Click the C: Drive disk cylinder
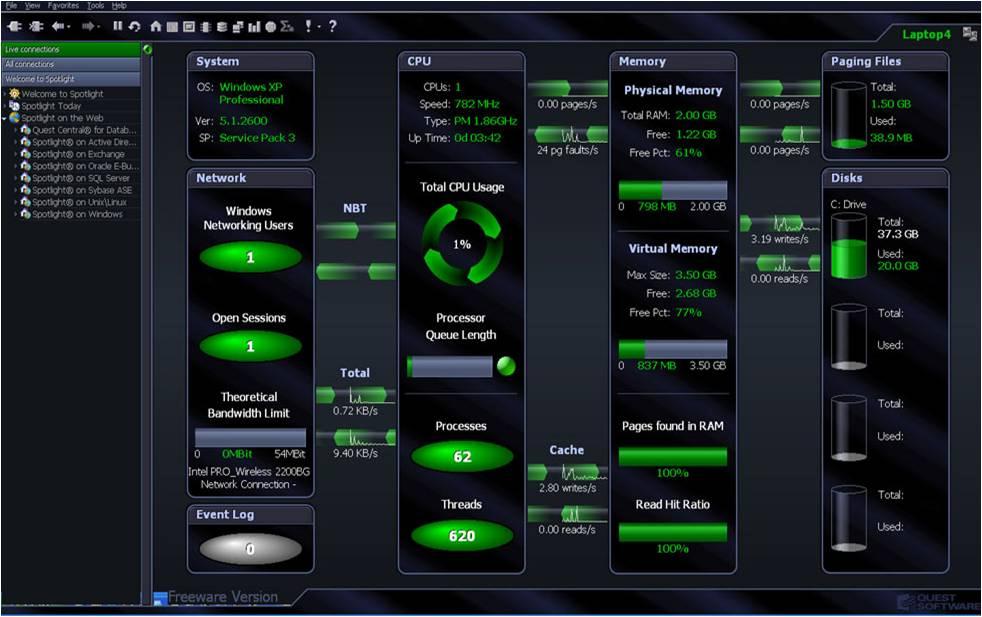Screen dimensions: 982x617 [849, 246]
